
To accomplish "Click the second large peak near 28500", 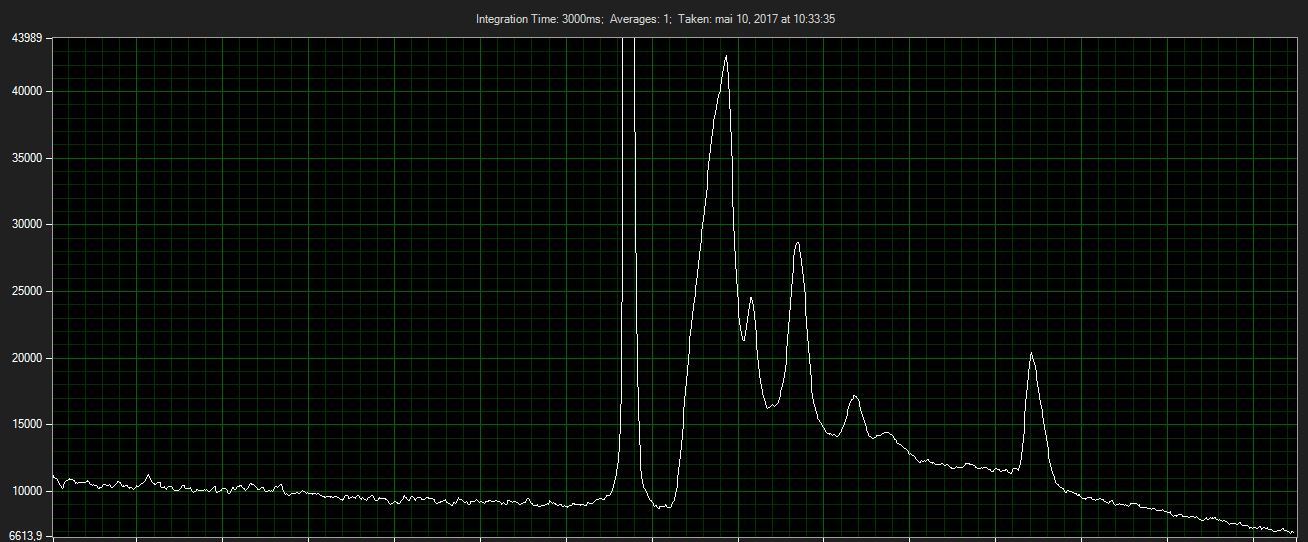I will tap(797, 244).
